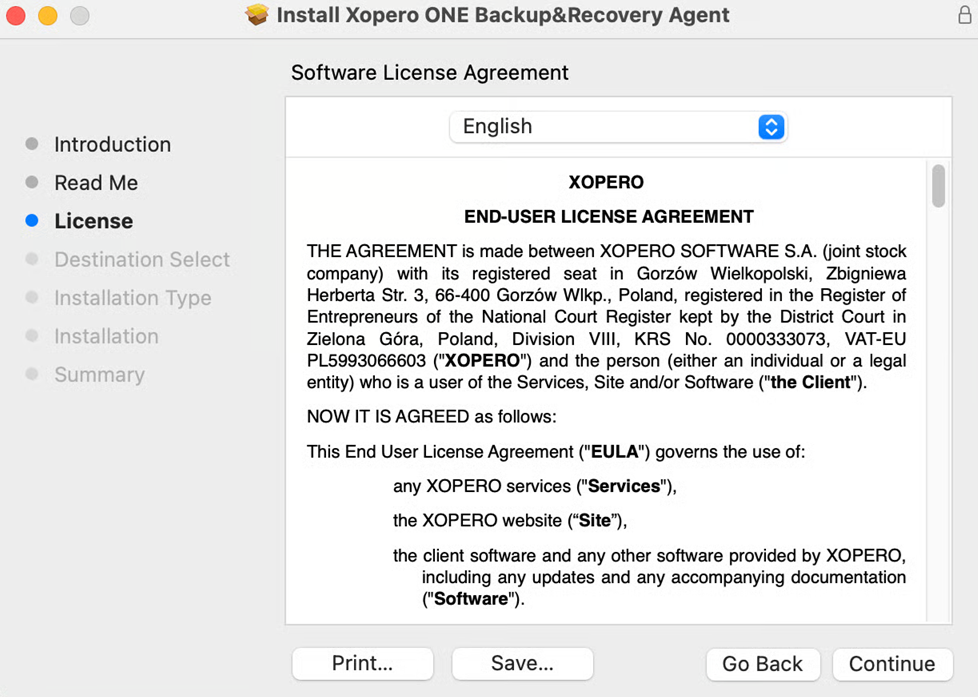Screen dimensions: 978x697
Task: Click the bold XOPERO agreement heading
Action: point(606,183)
